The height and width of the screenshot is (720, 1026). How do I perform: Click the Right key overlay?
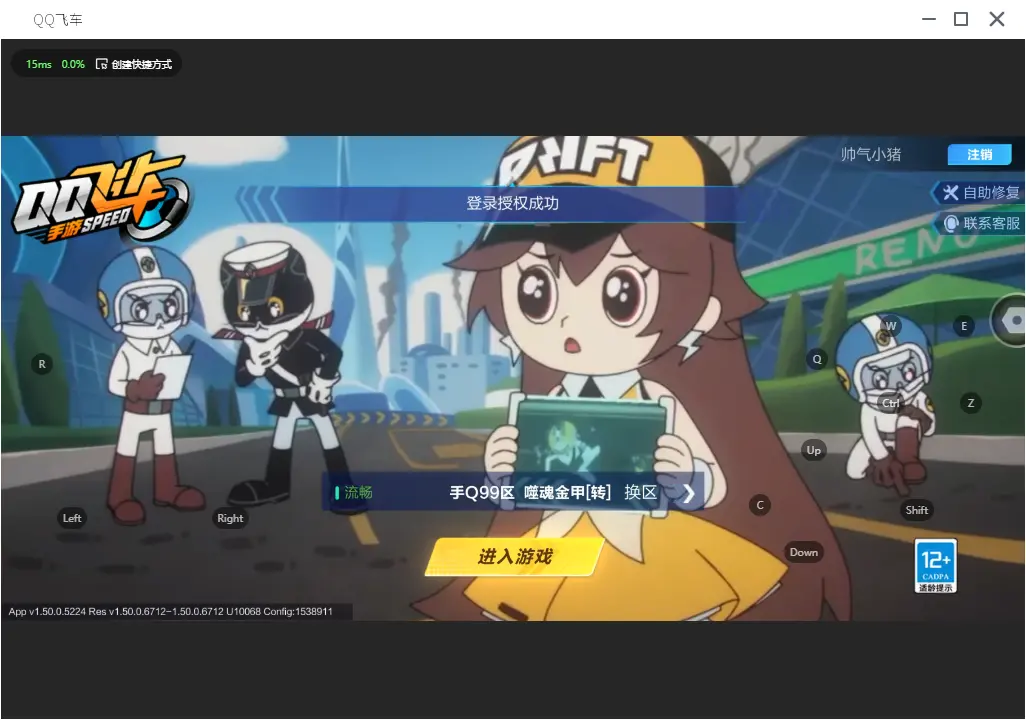click(230, 518)
